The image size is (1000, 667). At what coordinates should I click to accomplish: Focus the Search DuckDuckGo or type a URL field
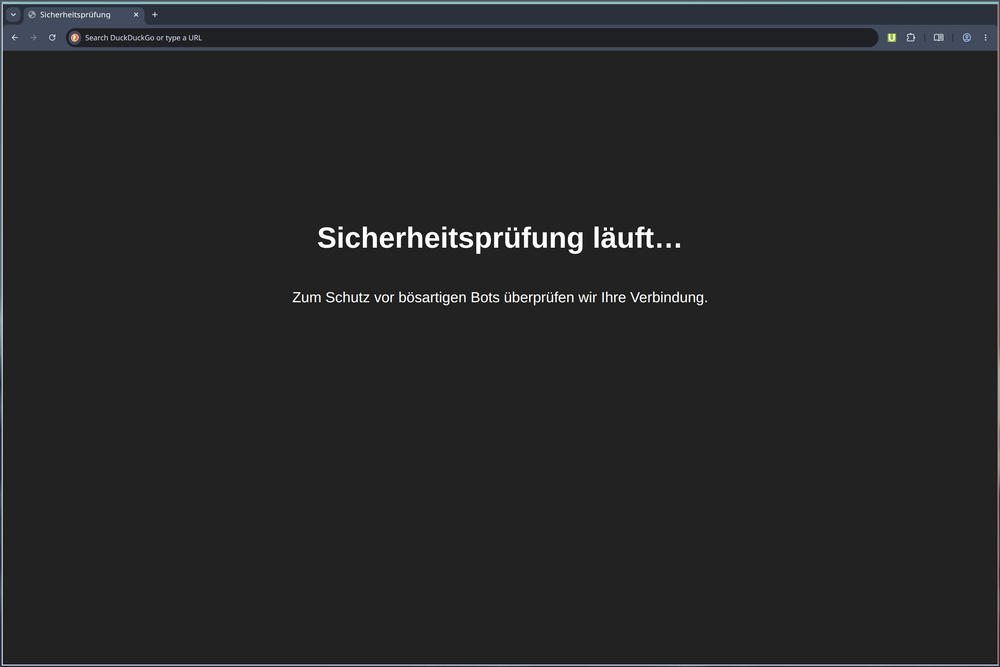[472, 38]
